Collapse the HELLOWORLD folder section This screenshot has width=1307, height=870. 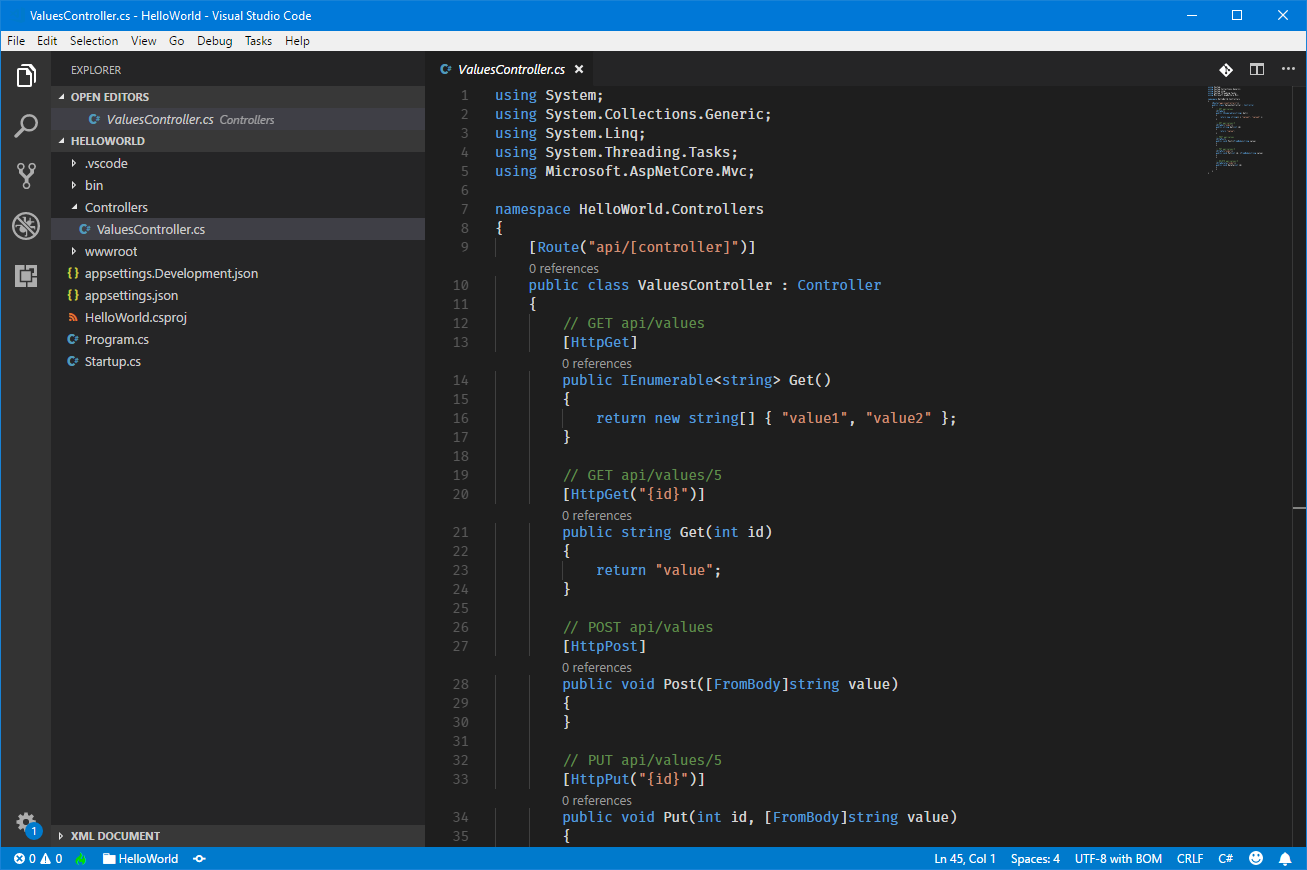pyautogui.click(x=238, y=141)
